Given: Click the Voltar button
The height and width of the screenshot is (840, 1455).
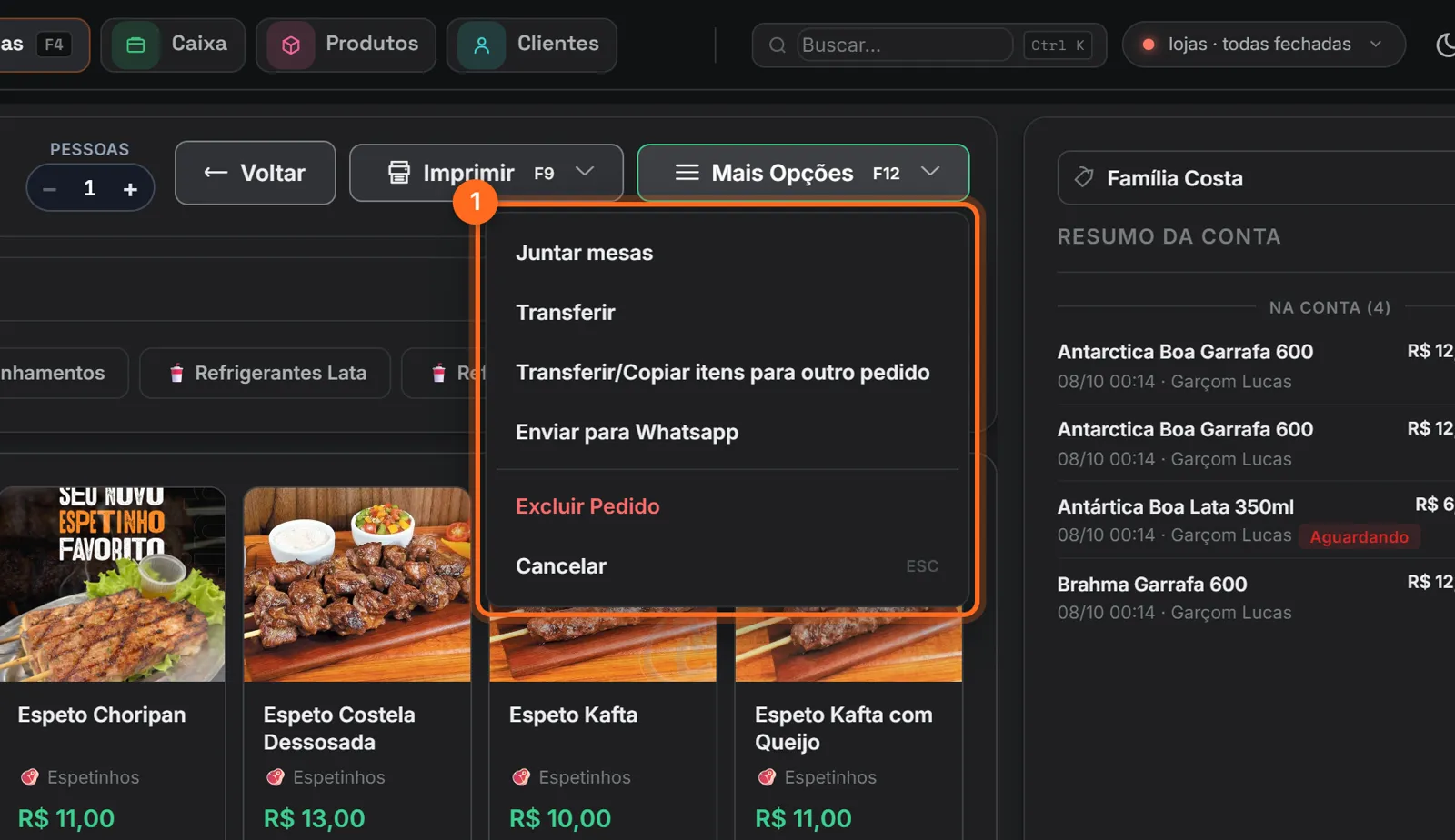Looking at the screenshot, I should [256, 173].
